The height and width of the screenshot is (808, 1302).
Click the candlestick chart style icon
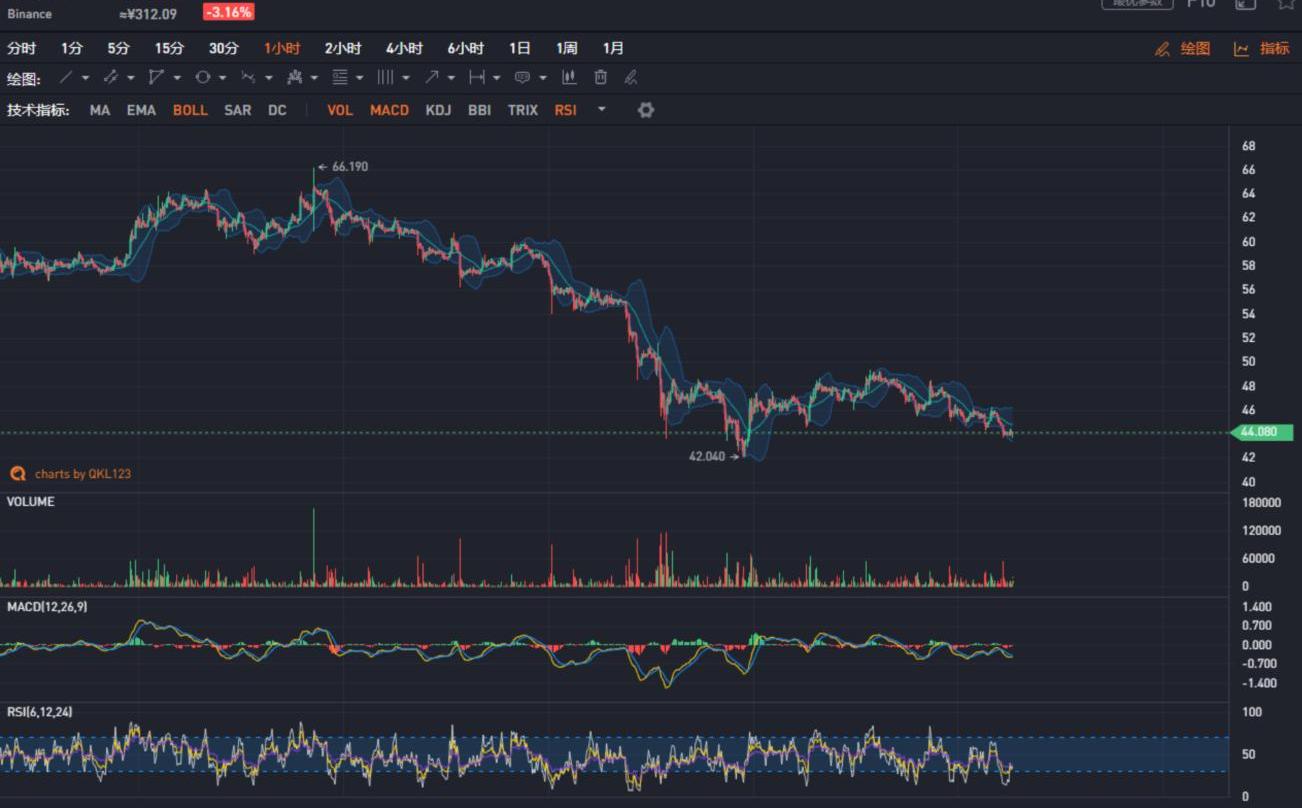pyautogui.click(x=569, y=77)
